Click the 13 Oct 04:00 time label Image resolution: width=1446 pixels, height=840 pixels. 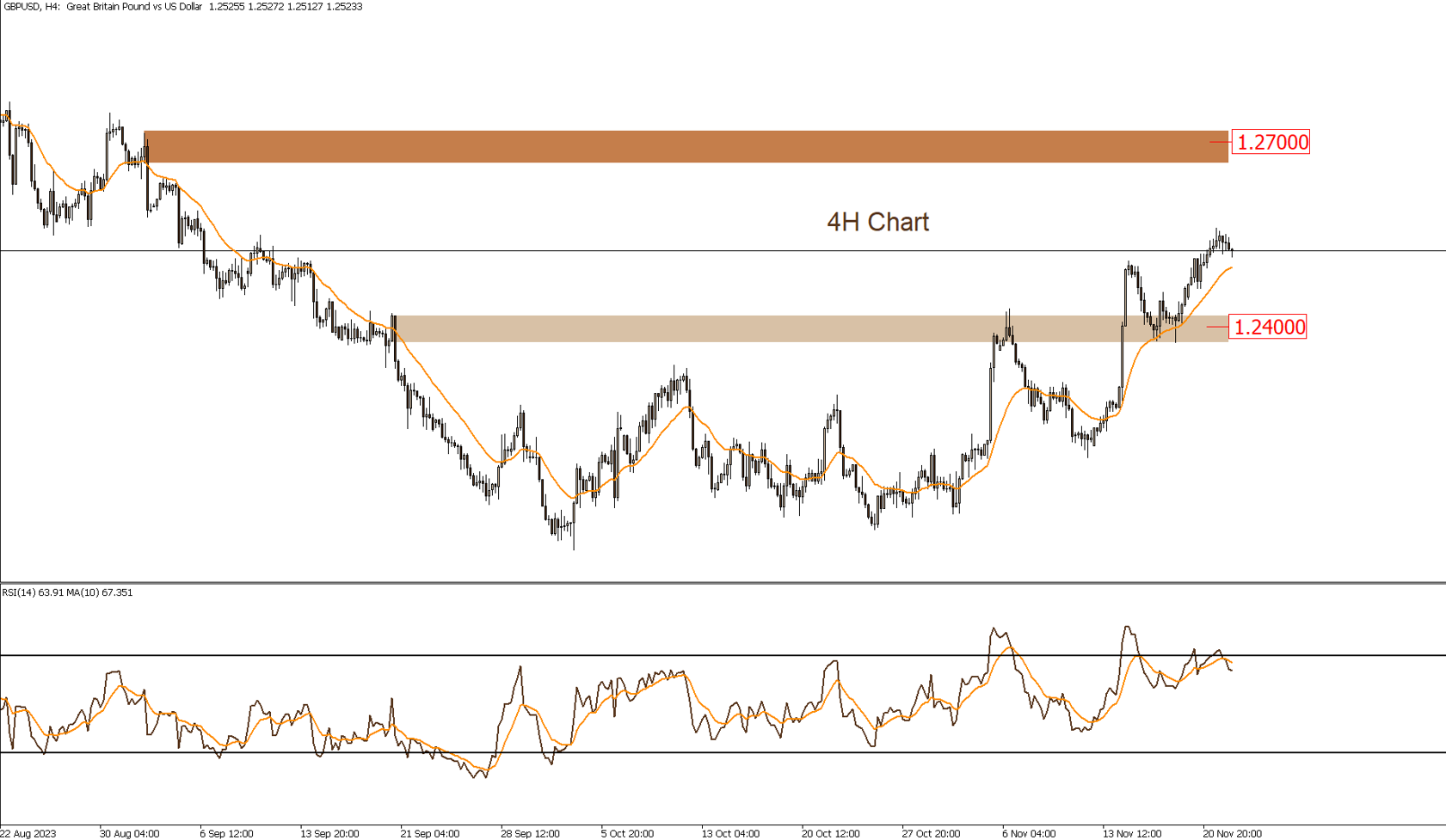(x=730, y=833)
